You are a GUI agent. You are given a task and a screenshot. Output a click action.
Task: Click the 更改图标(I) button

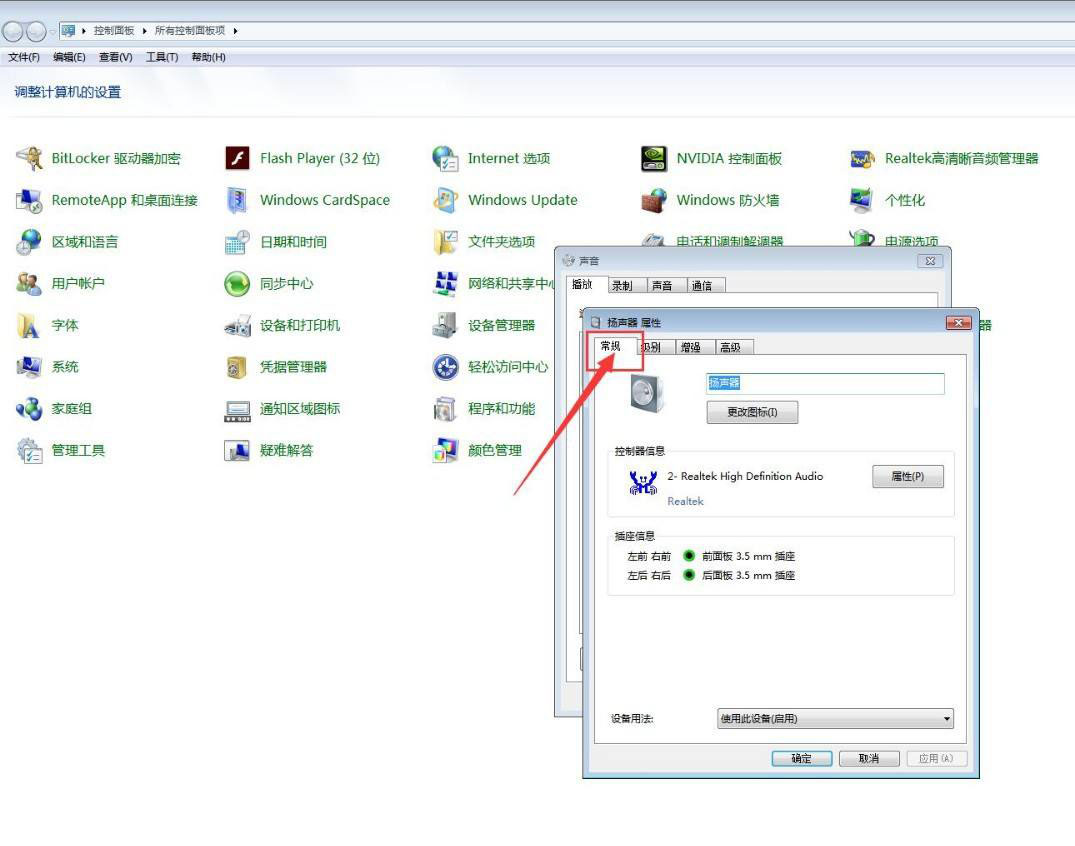(x=752, y=412)
